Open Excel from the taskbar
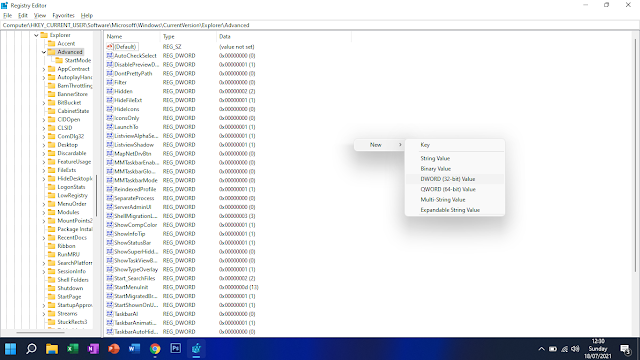The width and height of the screenshot is (640, 360). click(x=73, y=349)
